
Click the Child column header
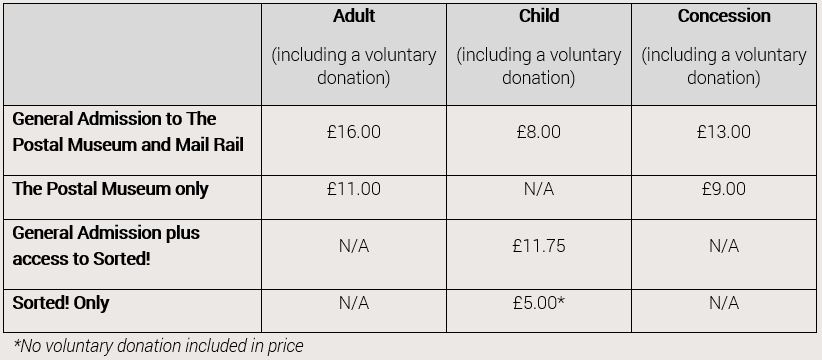[539, 16]
